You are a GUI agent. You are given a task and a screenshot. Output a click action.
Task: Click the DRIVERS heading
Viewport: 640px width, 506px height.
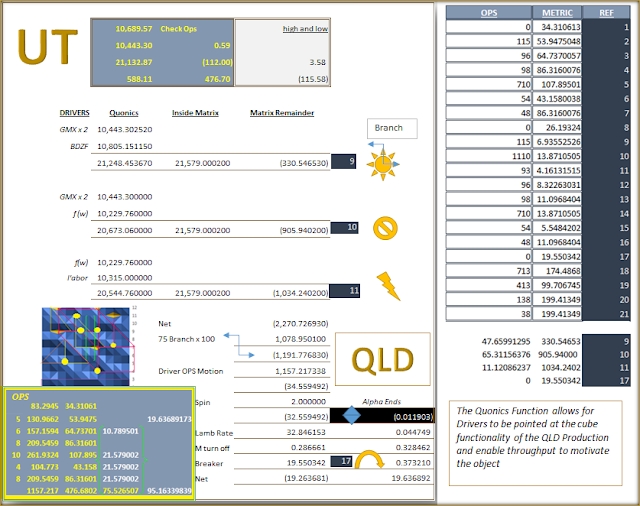[x=74, y=113]
